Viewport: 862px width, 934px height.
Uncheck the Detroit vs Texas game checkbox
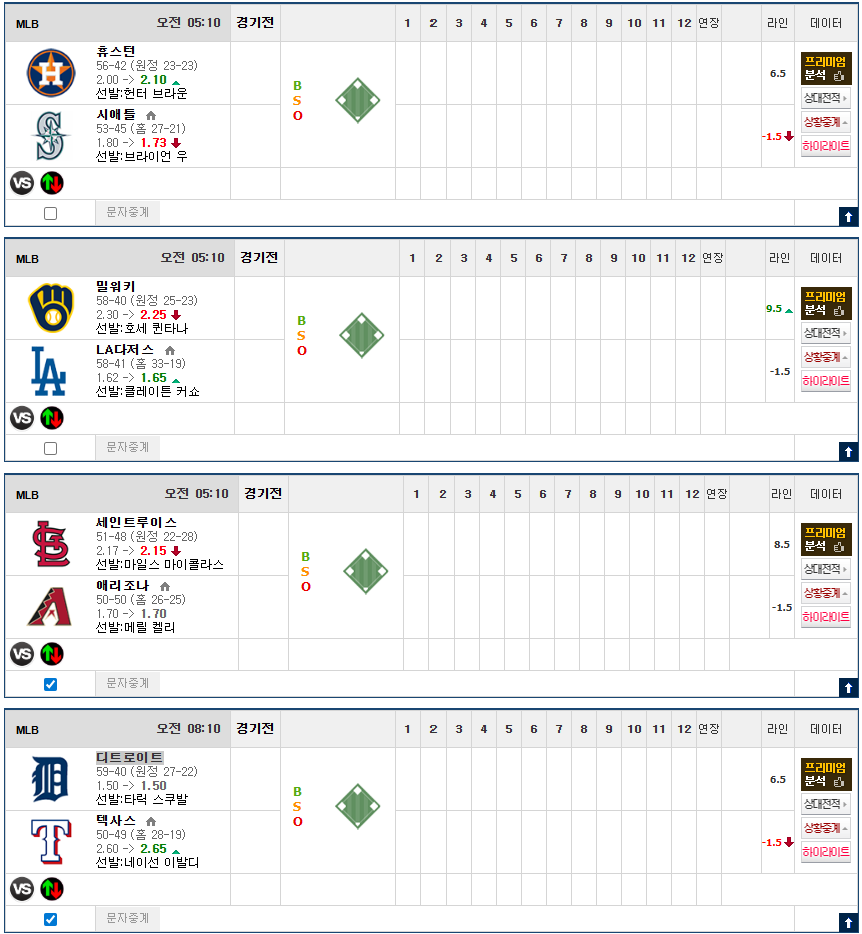pos(51,919)
